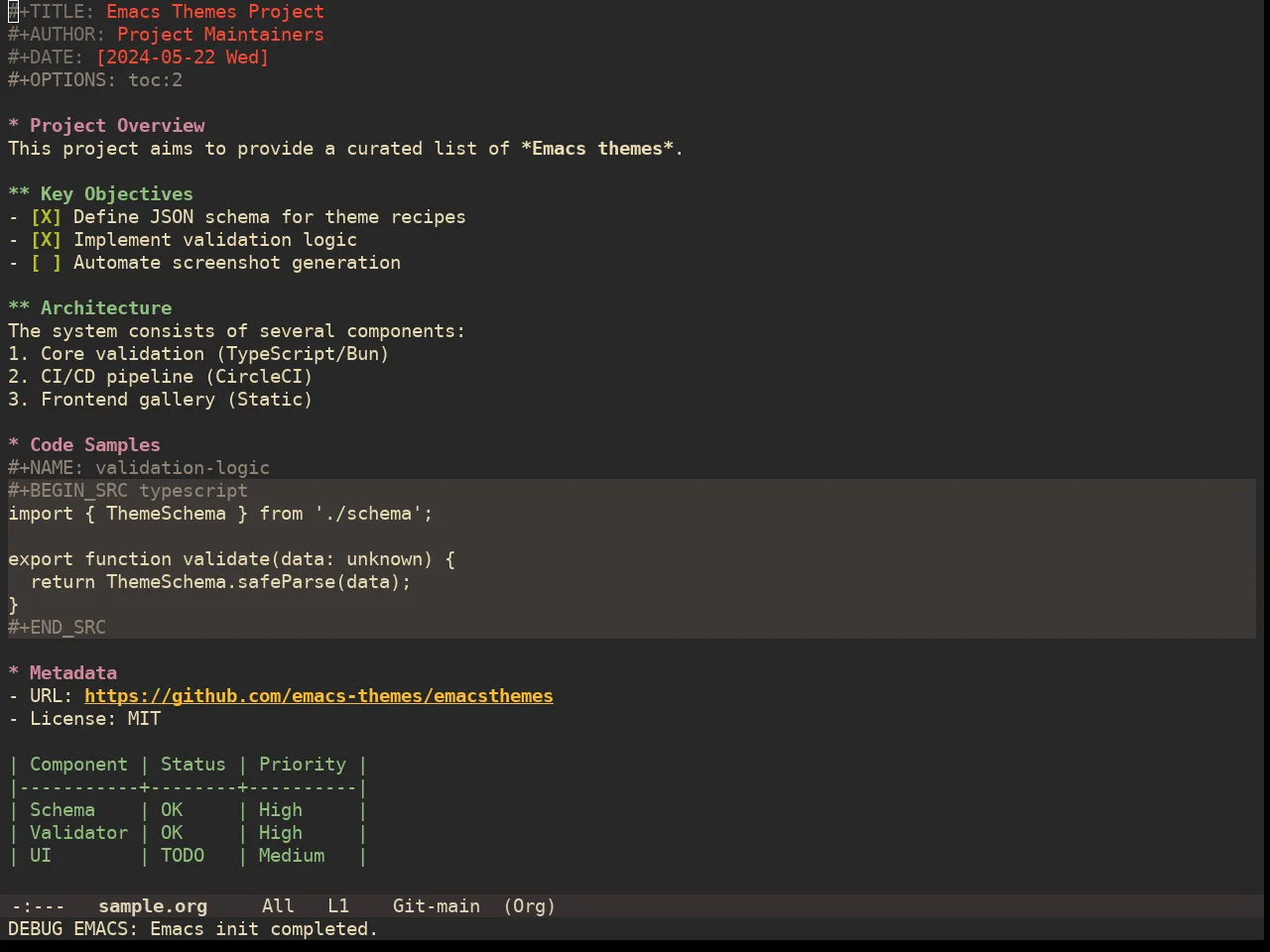
Task: Click '2. CI/CD pipeline (CircleCI)' line
Action: (x=161, y=377)
